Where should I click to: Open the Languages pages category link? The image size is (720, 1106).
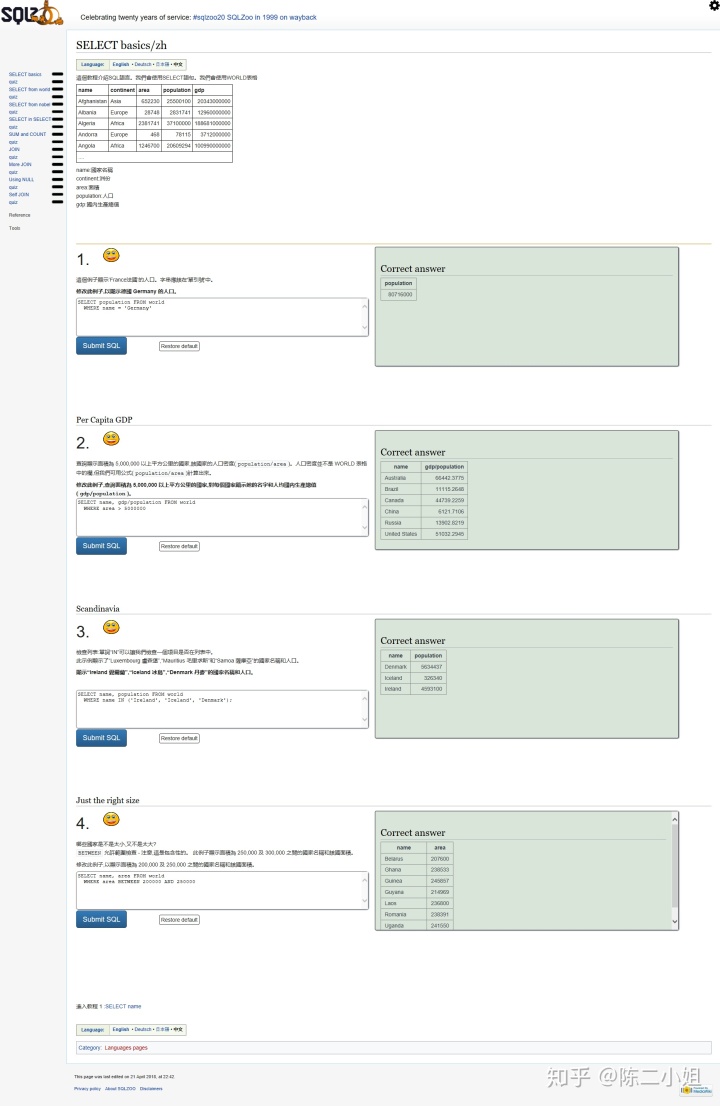tap(126, 1047)
